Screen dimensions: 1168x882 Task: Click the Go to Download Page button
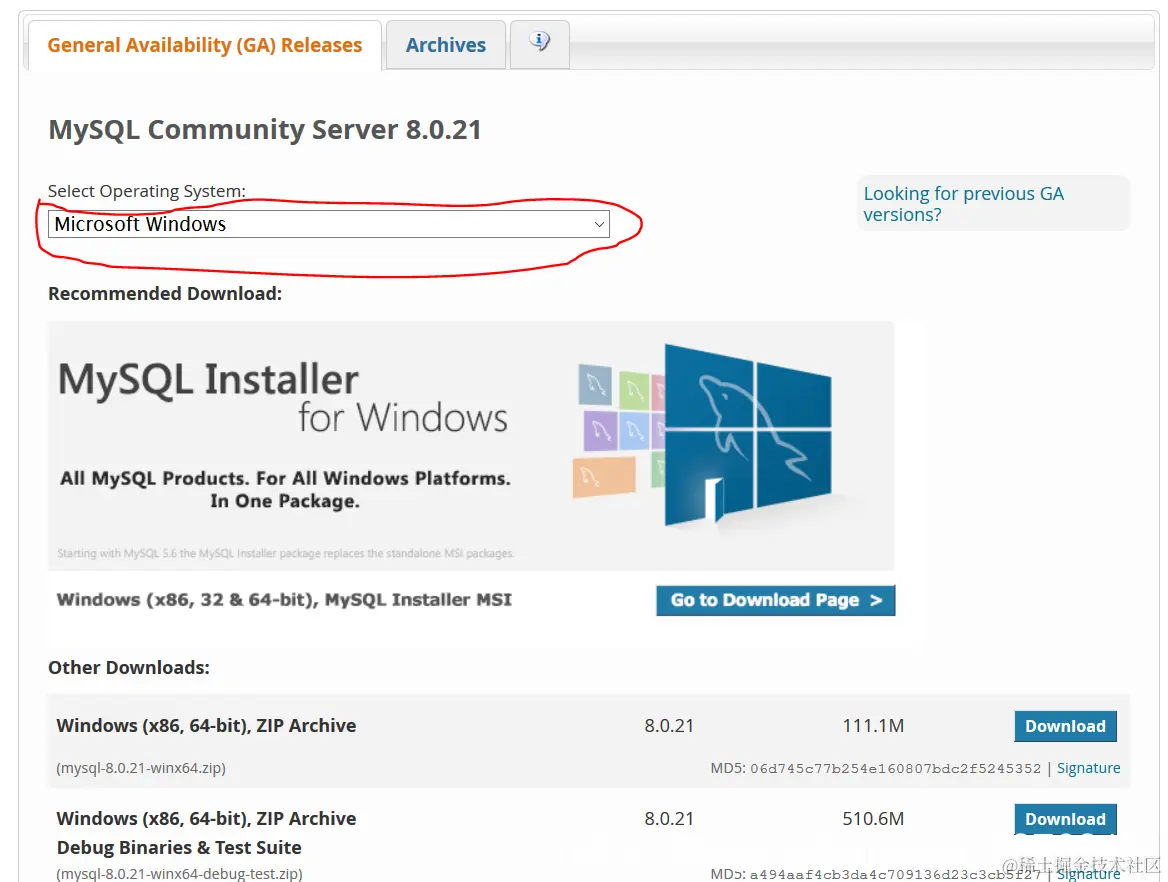click(775, 600)
